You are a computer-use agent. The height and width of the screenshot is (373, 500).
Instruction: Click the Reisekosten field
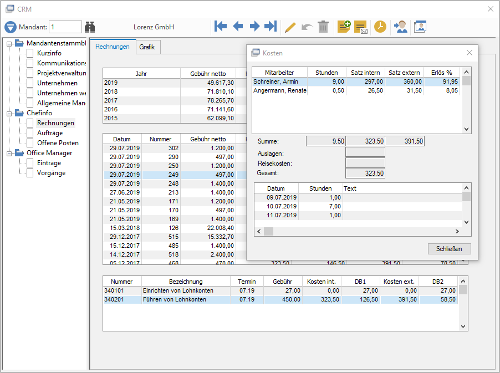(x=365, y=163)
